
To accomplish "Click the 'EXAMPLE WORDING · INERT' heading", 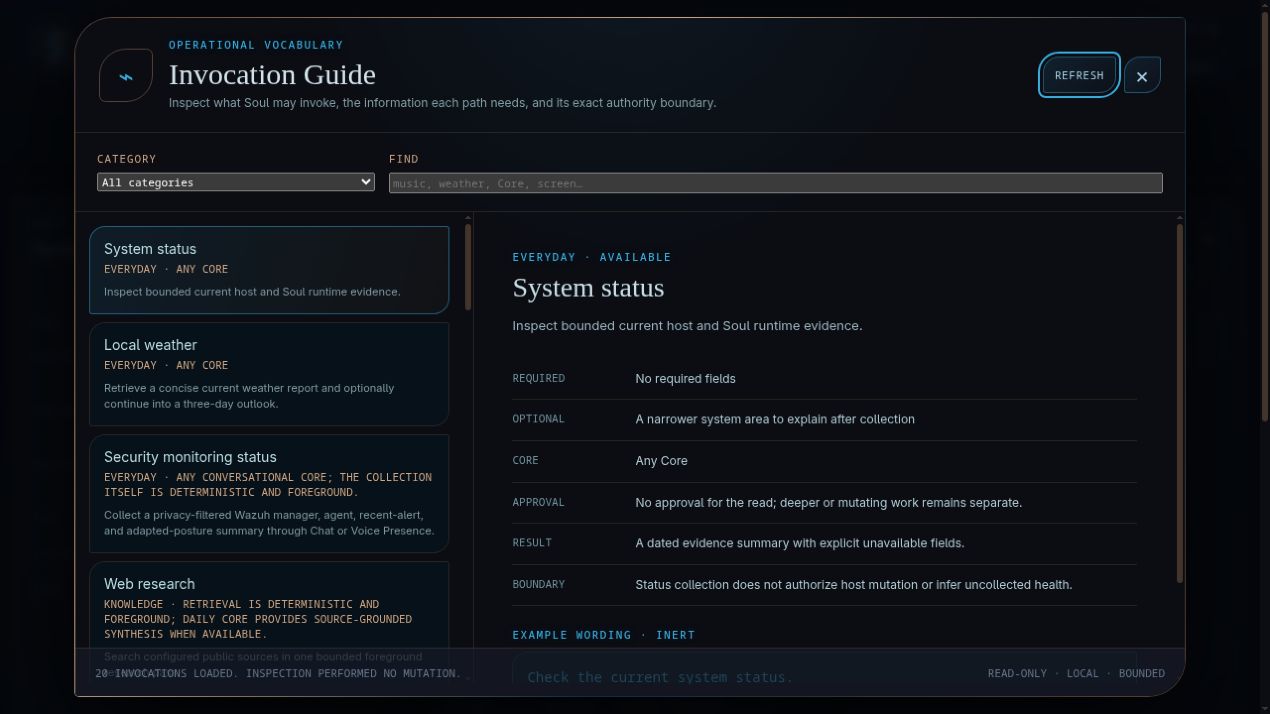I will pos(603,635).
